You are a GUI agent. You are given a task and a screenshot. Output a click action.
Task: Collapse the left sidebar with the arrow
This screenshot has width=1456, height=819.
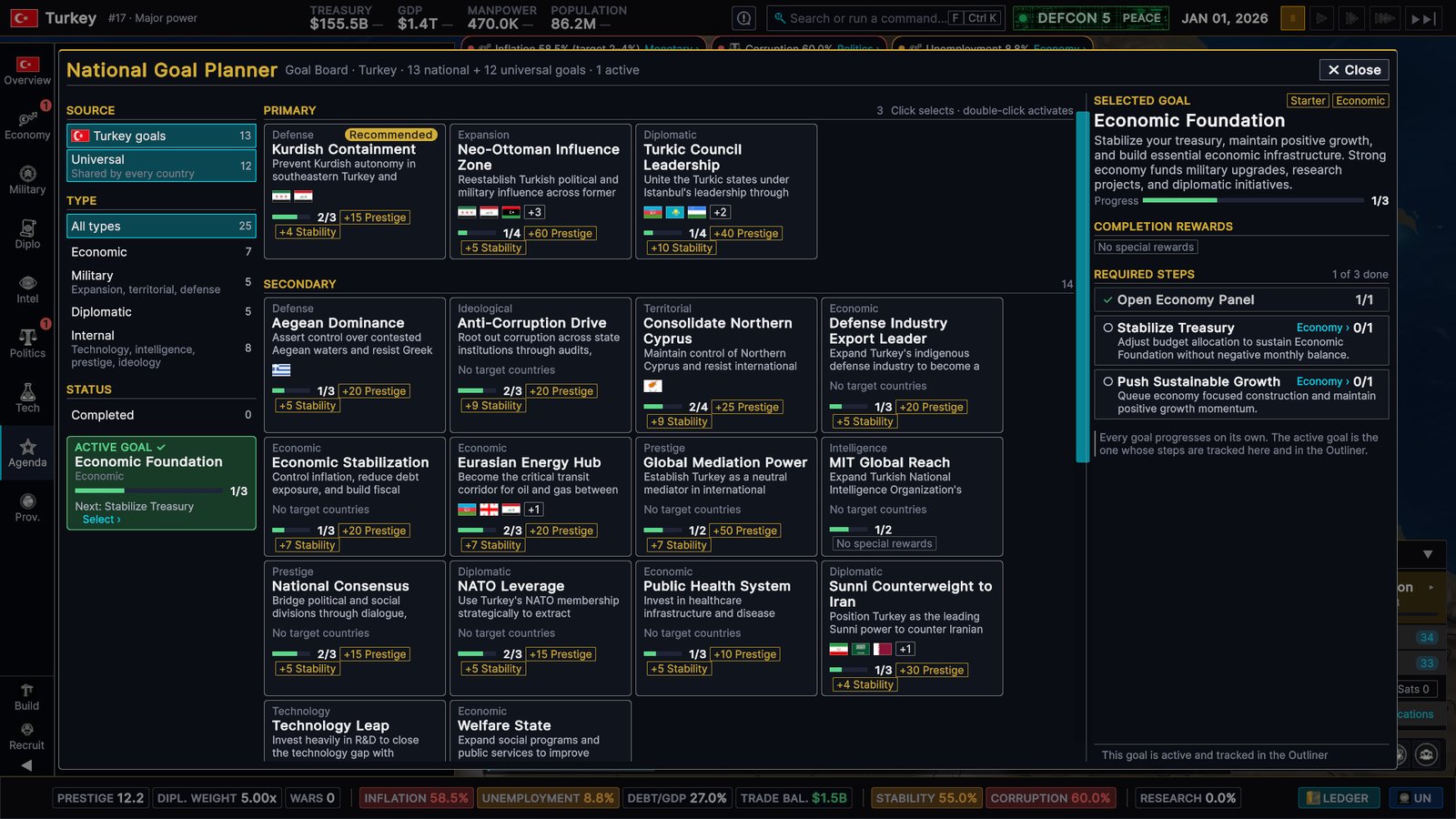[26, 765]
